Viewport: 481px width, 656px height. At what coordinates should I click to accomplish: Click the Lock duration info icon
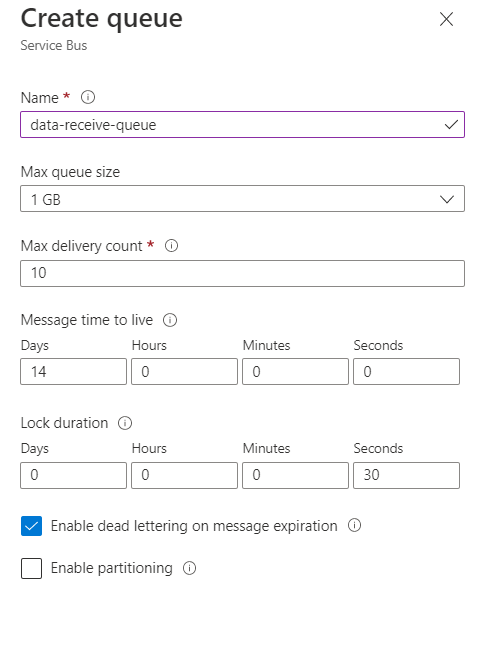(125, 423)
